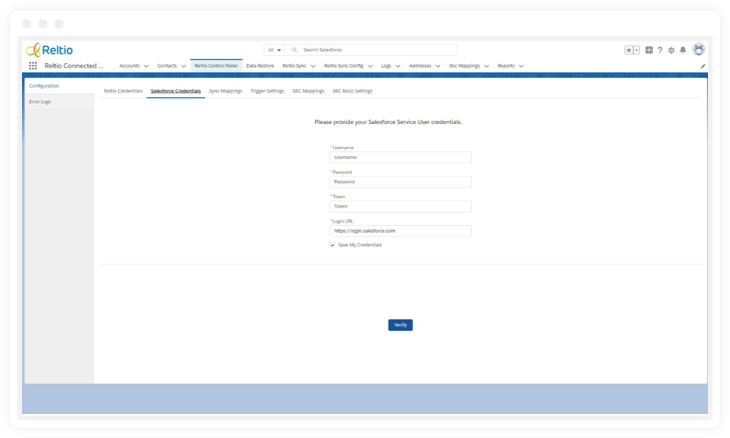Select the Reltio Control Panel tab

pyautogui.click(x=216, y=66)
